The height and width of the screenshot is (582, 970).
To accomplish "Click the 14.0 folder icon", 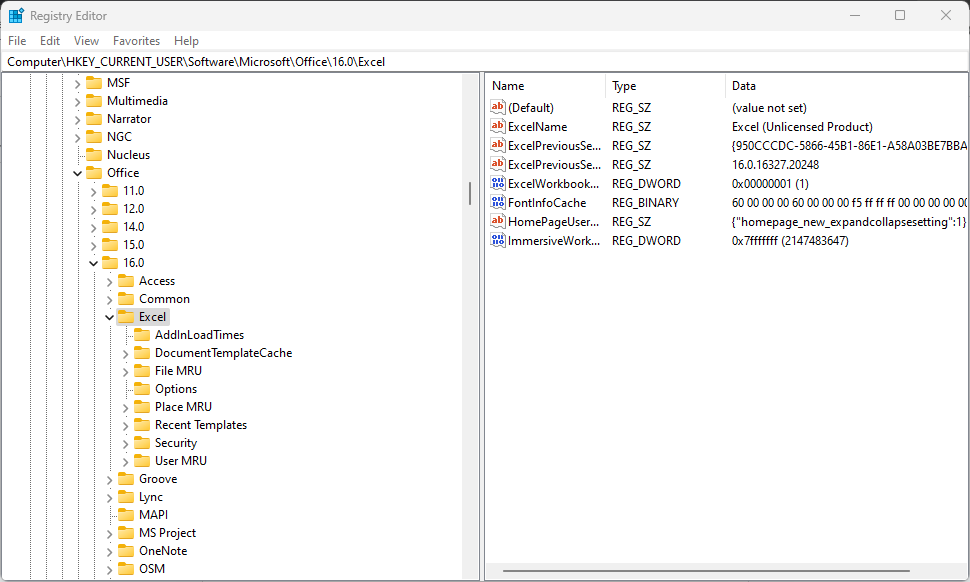I will (110, 227).
